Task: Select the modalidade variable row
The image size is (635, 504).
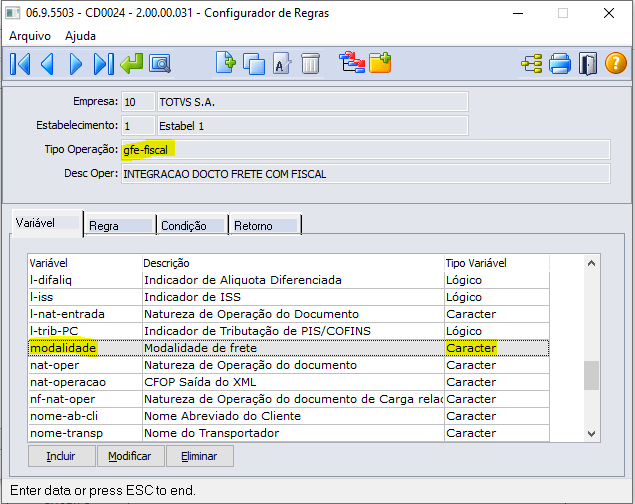Action: [289, 348]
